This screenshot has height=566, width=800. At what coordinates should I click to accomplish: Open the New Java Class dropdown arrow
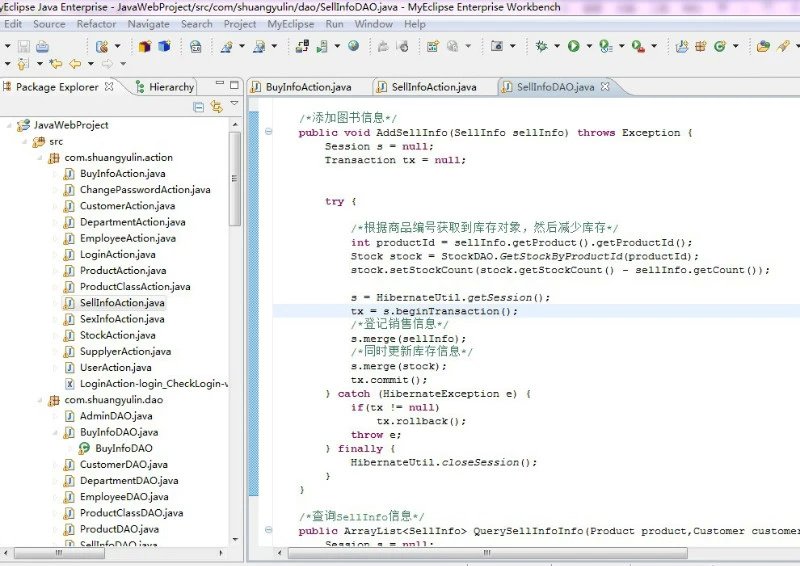pyautogui.click(x=735, y=46)
